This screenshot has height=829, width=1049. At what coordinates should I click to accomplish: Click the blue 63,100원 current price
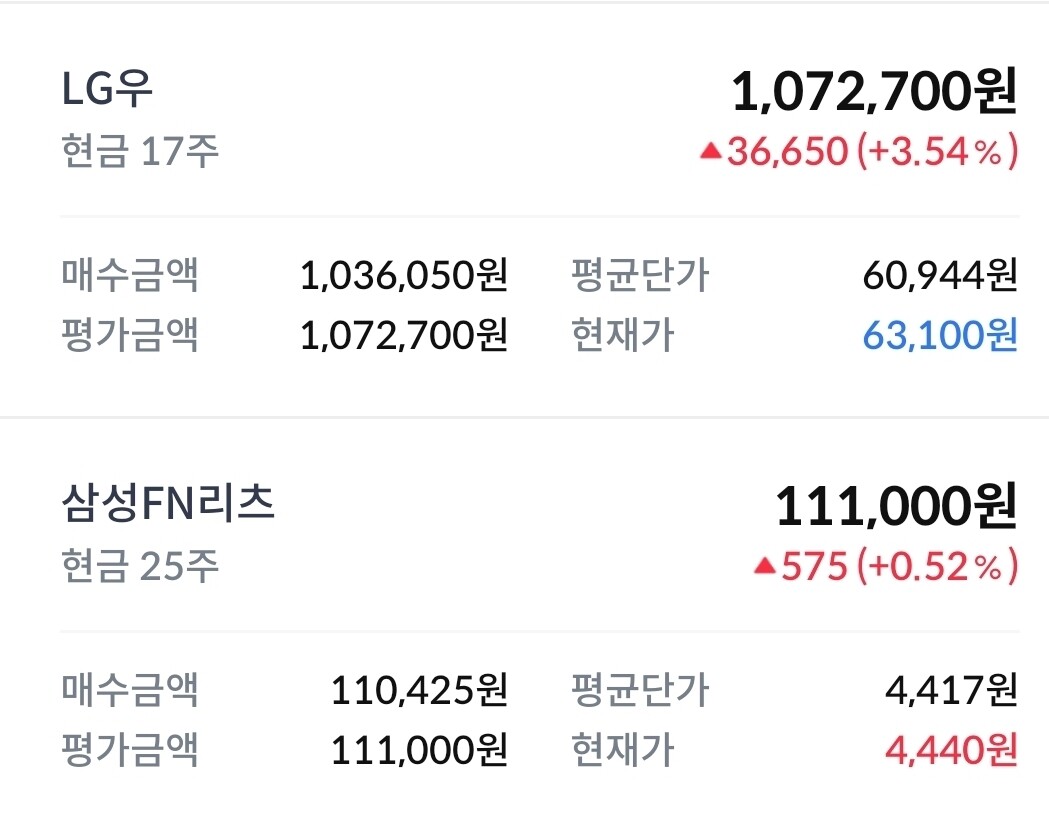(x=940, y=335)
